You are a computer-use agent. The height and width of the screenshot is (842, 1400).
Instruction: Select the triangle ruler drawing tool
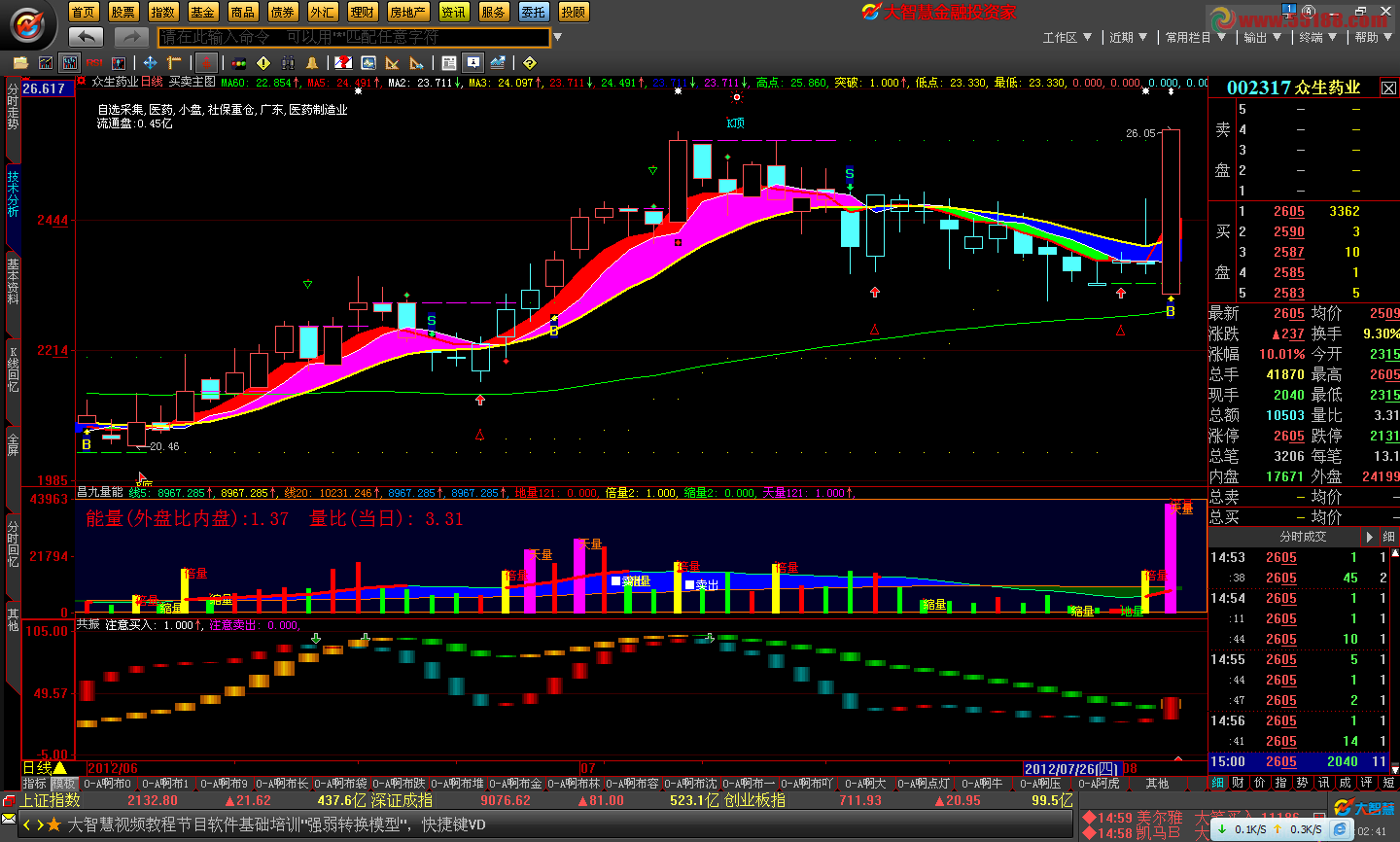[x=392, y=62]
